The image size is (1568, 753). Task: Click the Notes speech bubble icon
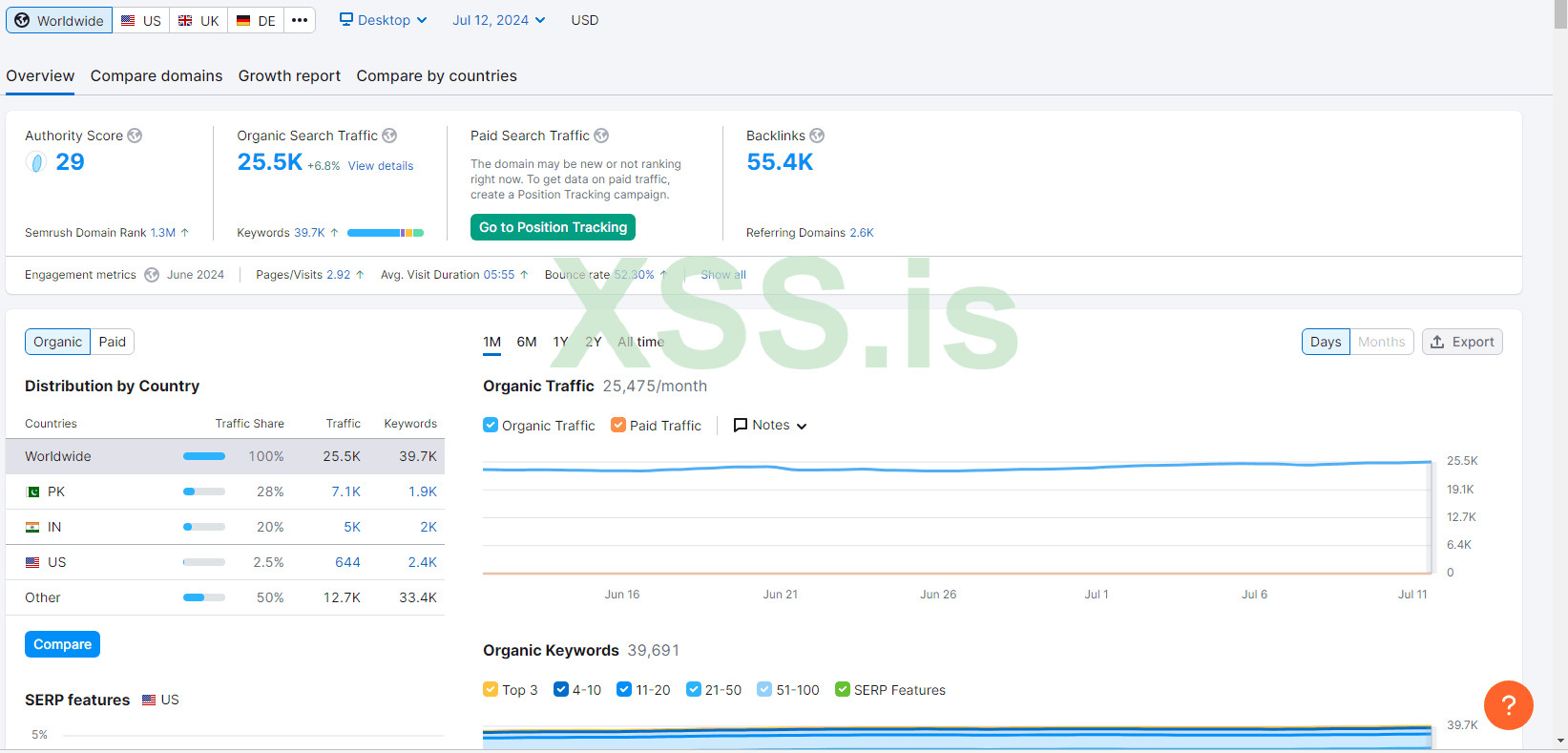[741, 426]
